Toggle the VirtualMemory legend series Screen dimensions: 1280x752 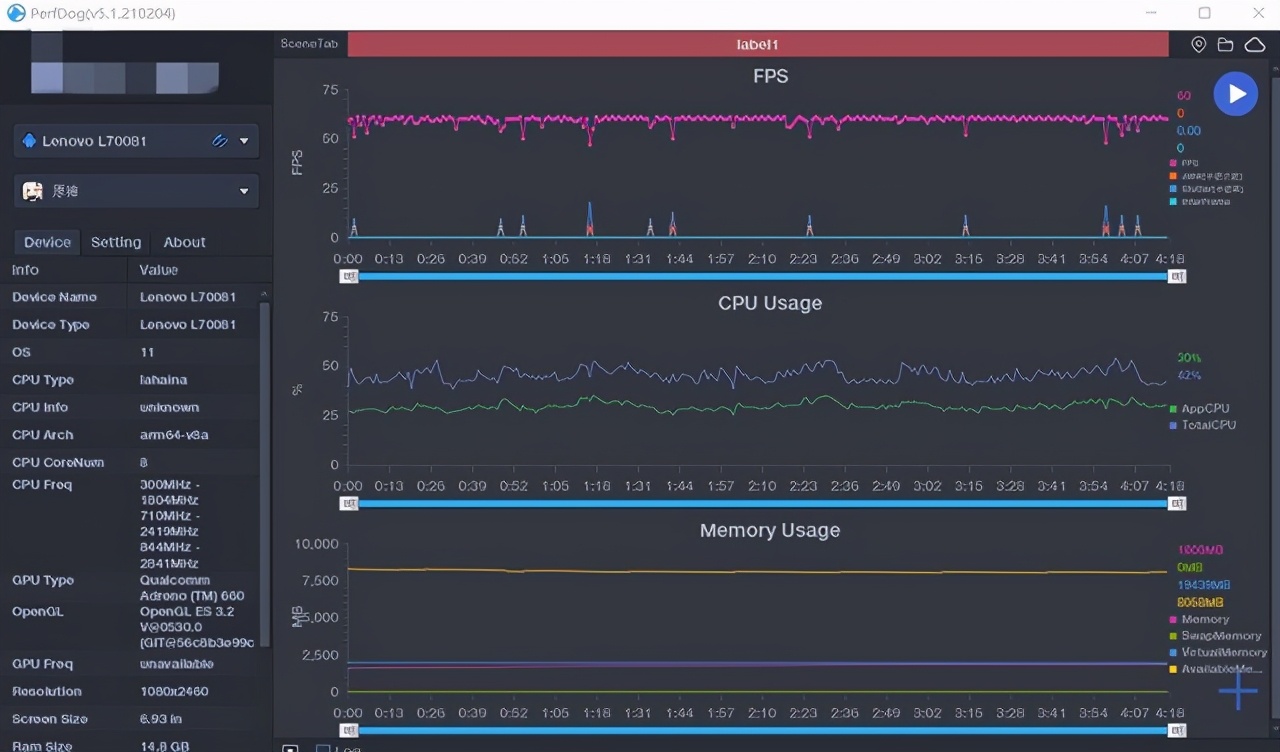click(x=1218, y=652)
